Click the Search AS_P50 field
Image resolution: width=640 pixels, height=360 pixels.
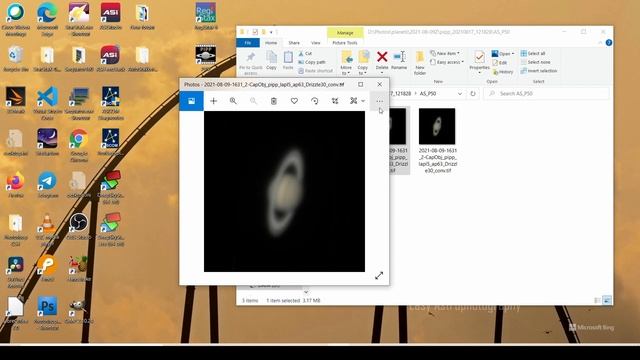(546, 93)
